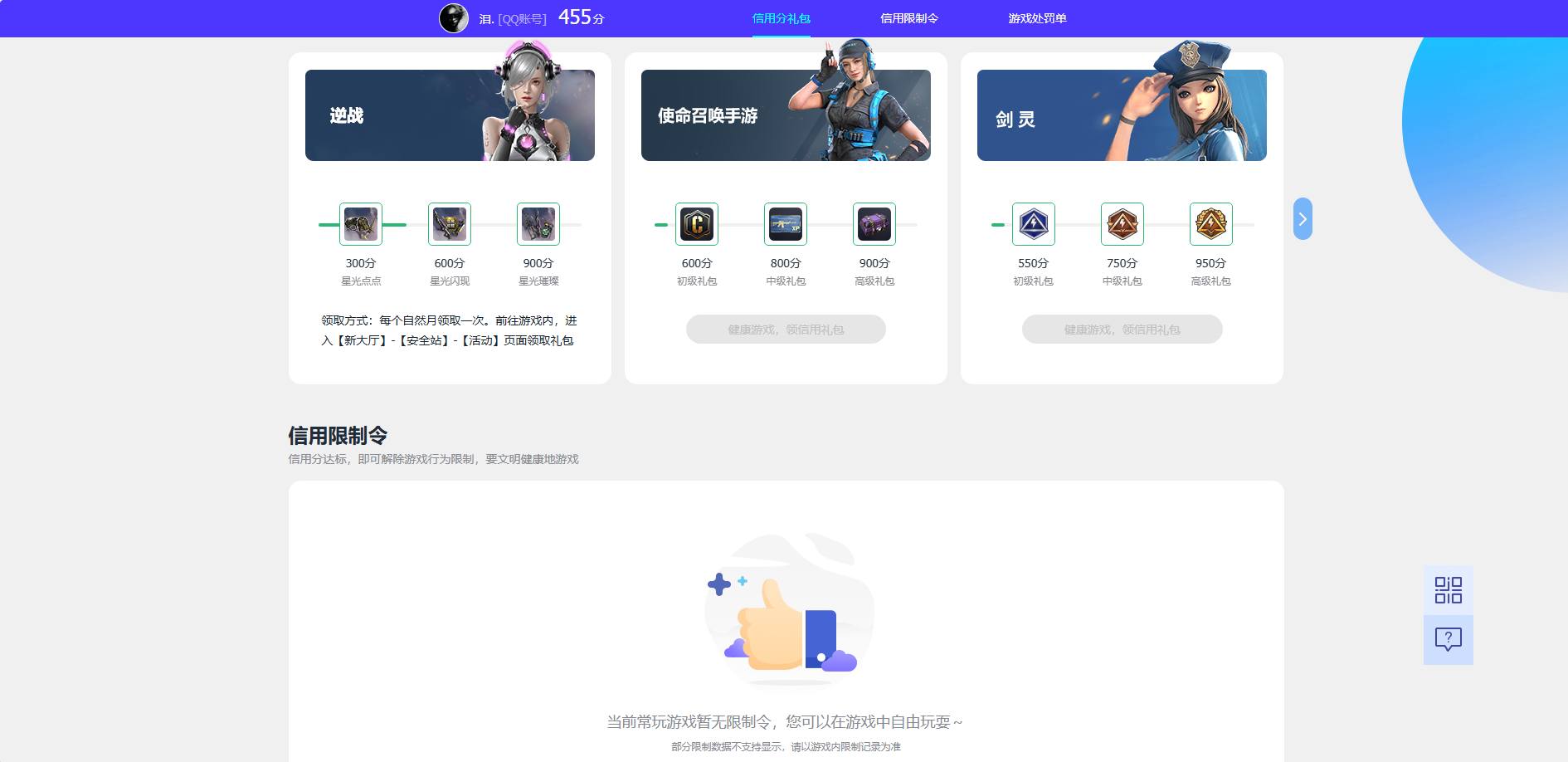Select 使命召唤手游 800分 中级礼包 icon

[786, 224]
